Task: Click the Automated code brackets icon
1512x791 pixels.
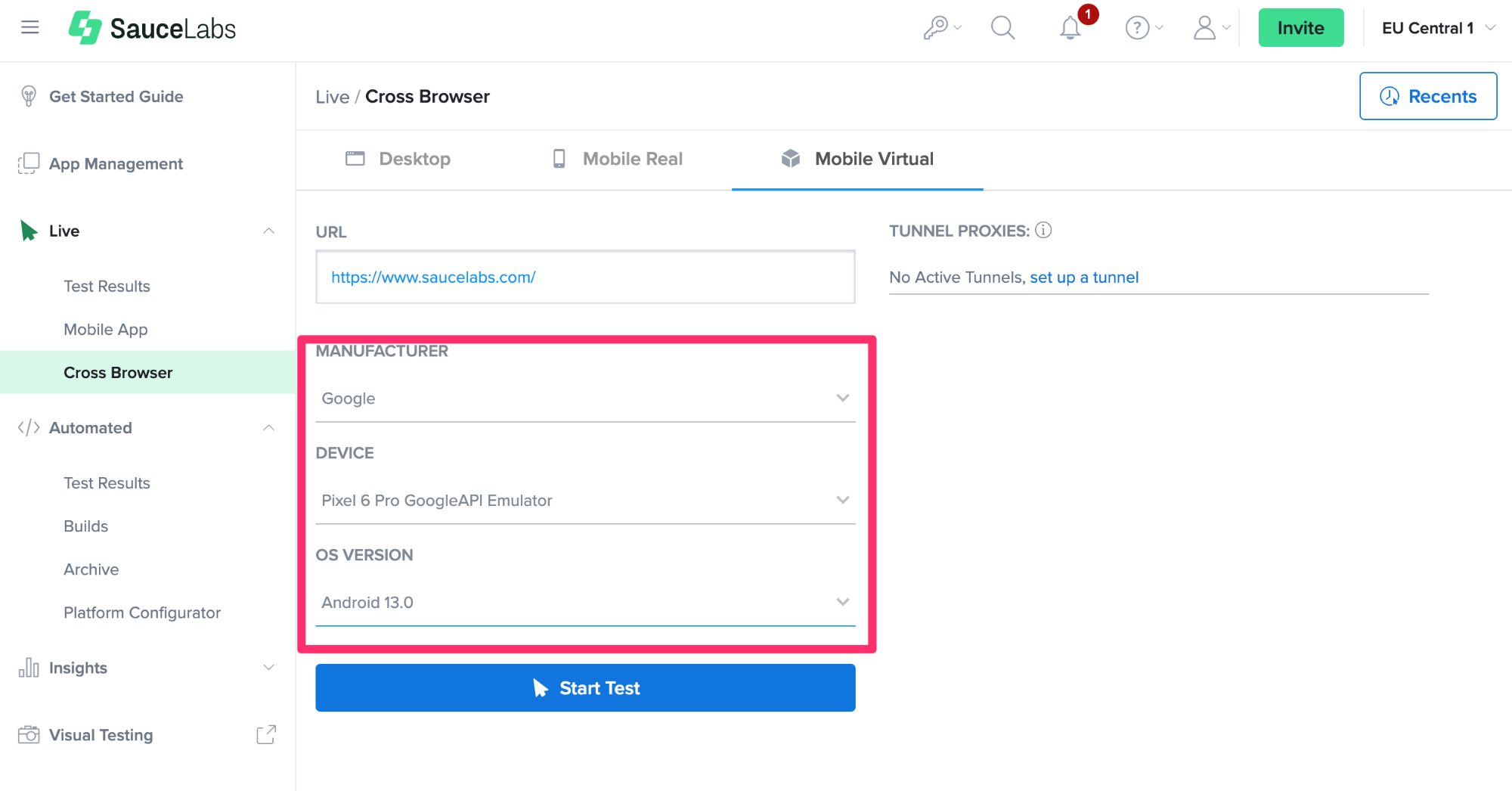Action: coord(29,427)
